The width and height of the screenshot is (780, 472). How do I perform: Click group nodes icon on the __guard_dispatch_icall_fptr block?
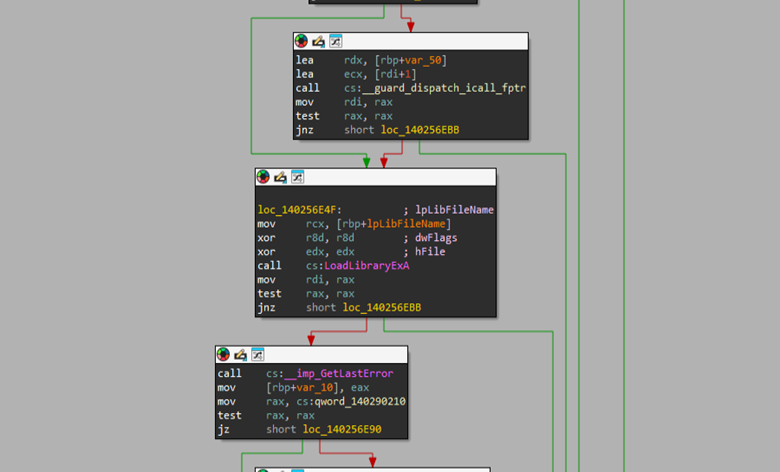335,41
